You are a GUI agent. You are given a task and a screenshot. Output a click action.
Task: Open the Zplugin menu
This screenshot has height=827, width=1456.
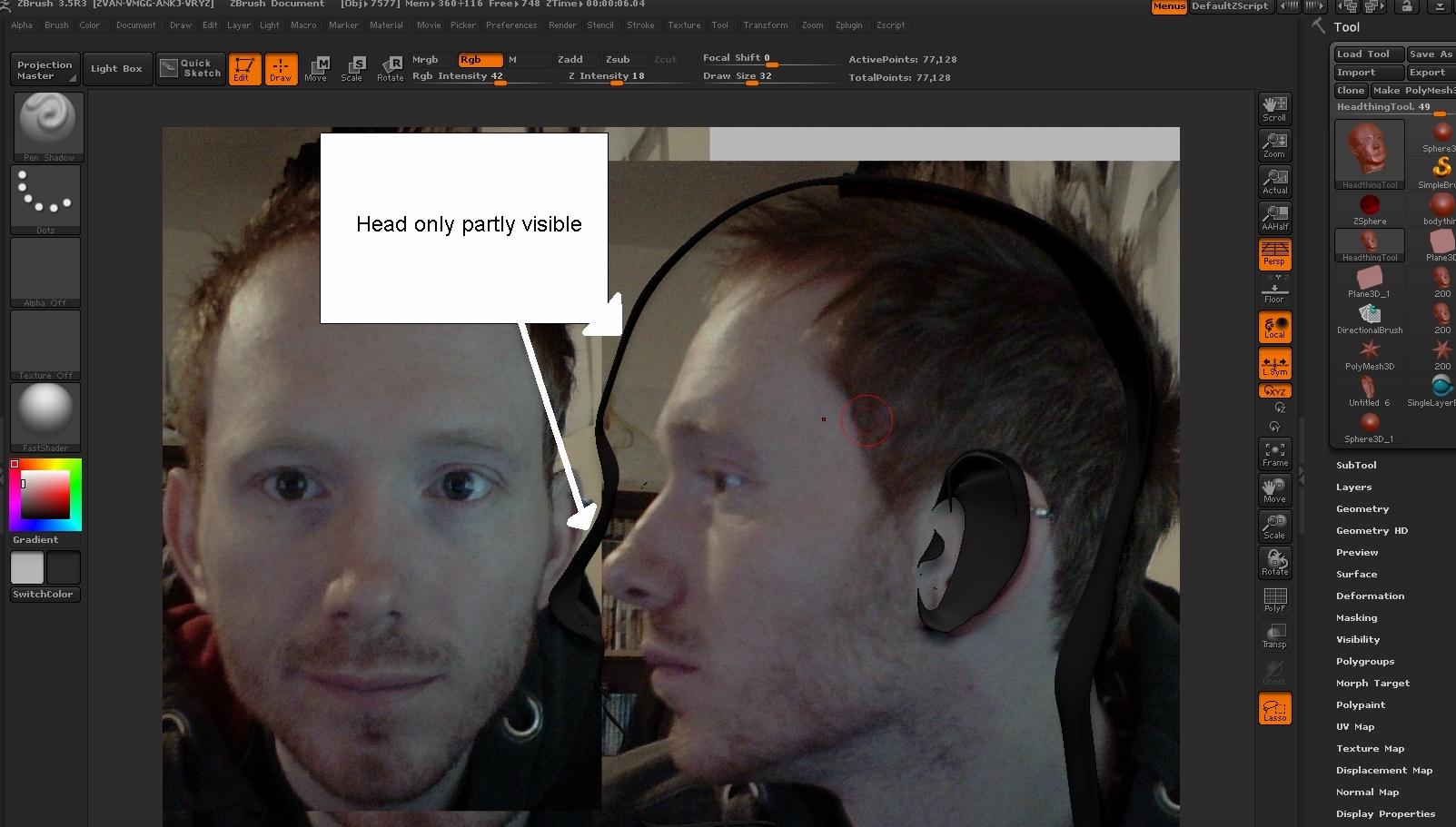(x=849, y=25)
